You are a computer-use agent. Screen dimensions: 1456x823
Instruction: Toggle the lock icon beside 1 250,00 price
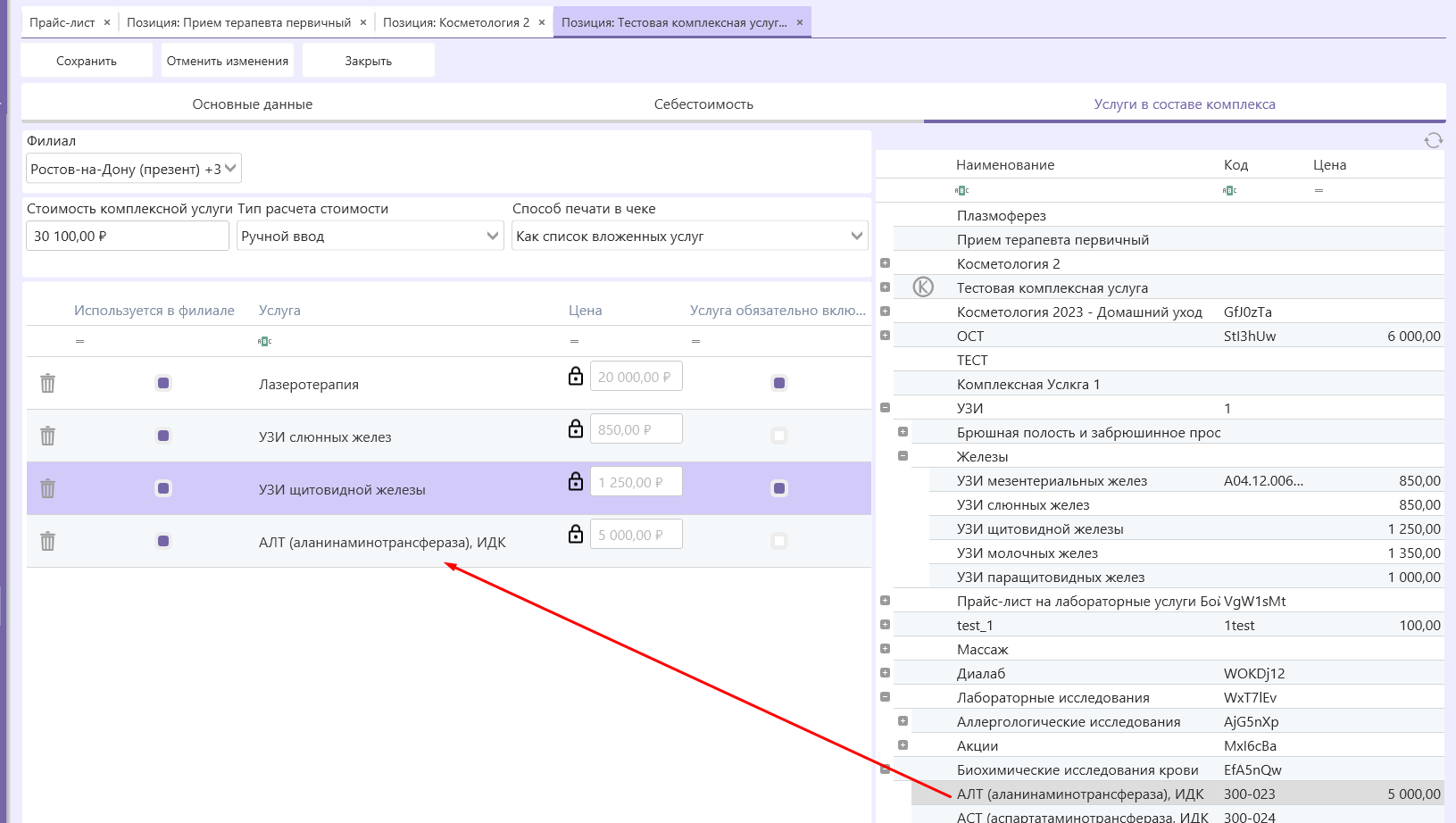tap(576, 481)
